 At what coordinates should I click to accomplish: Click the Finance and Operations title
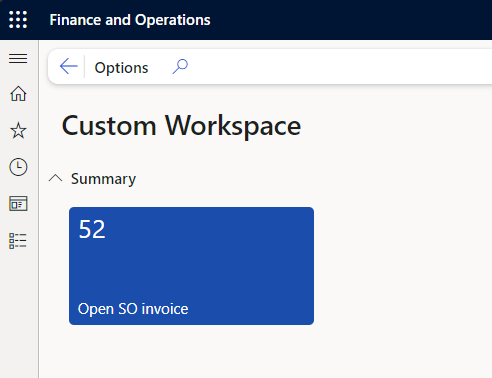(130, 20)
